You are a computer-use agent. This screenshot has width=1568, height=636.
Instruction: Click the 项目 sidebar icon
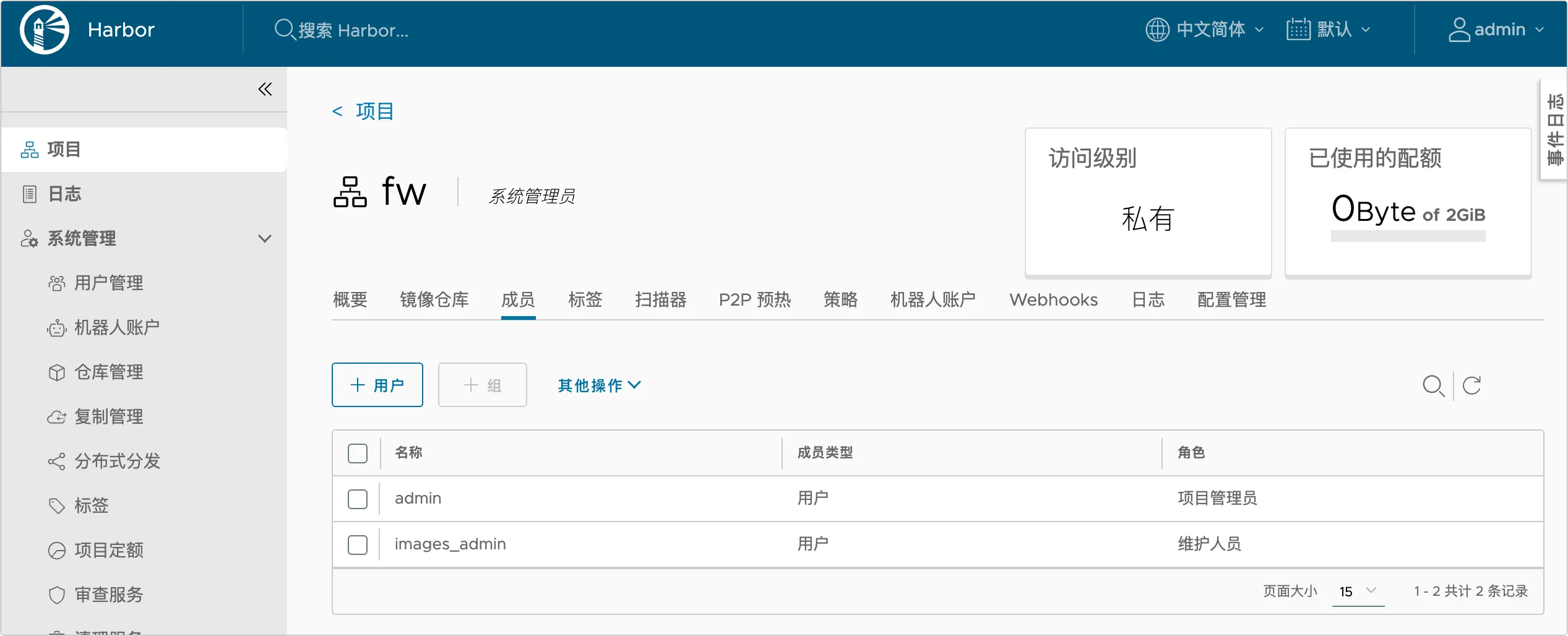click(30, 150)
